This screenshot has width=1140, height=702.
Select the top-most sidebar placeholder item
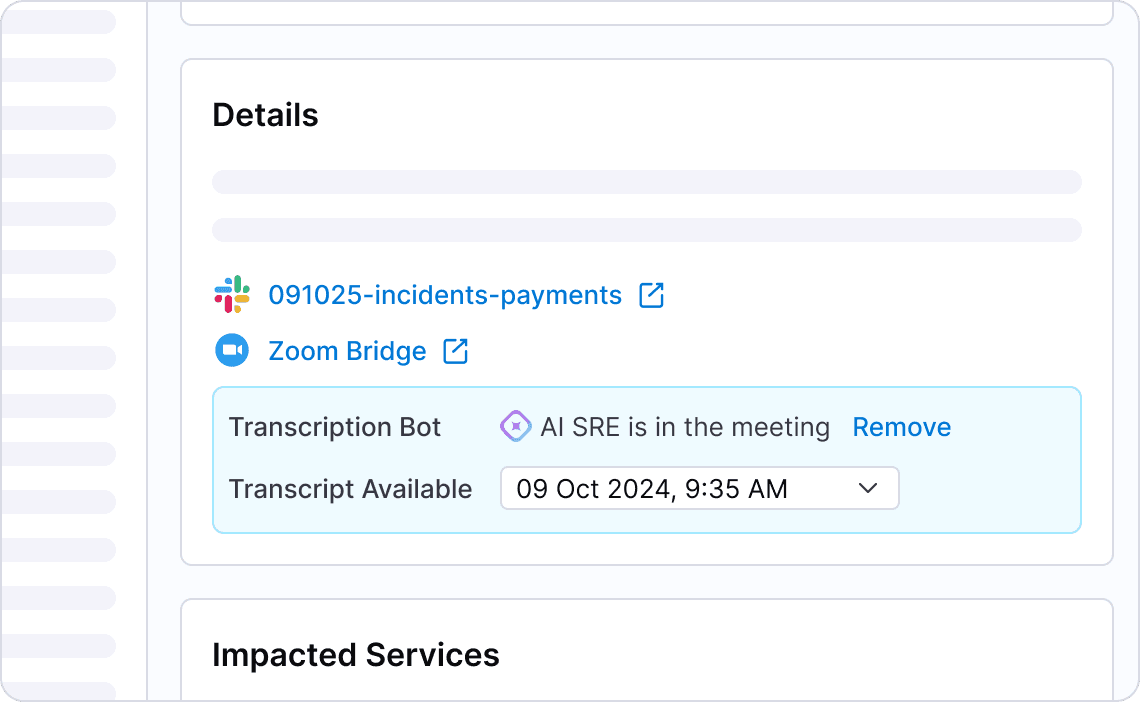point(58,22)
